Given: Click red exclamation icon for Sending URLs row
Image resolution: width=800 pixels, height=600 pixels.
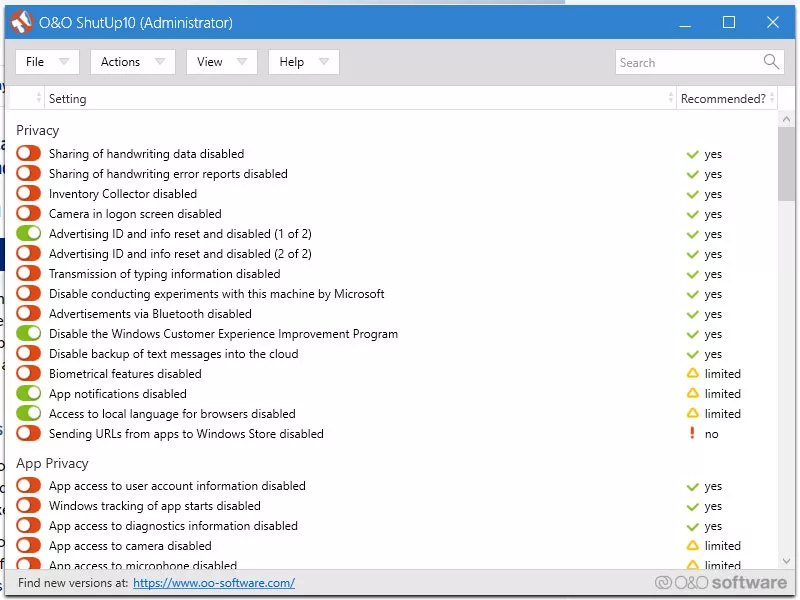Looking at the screenshot, I should 692,433.
